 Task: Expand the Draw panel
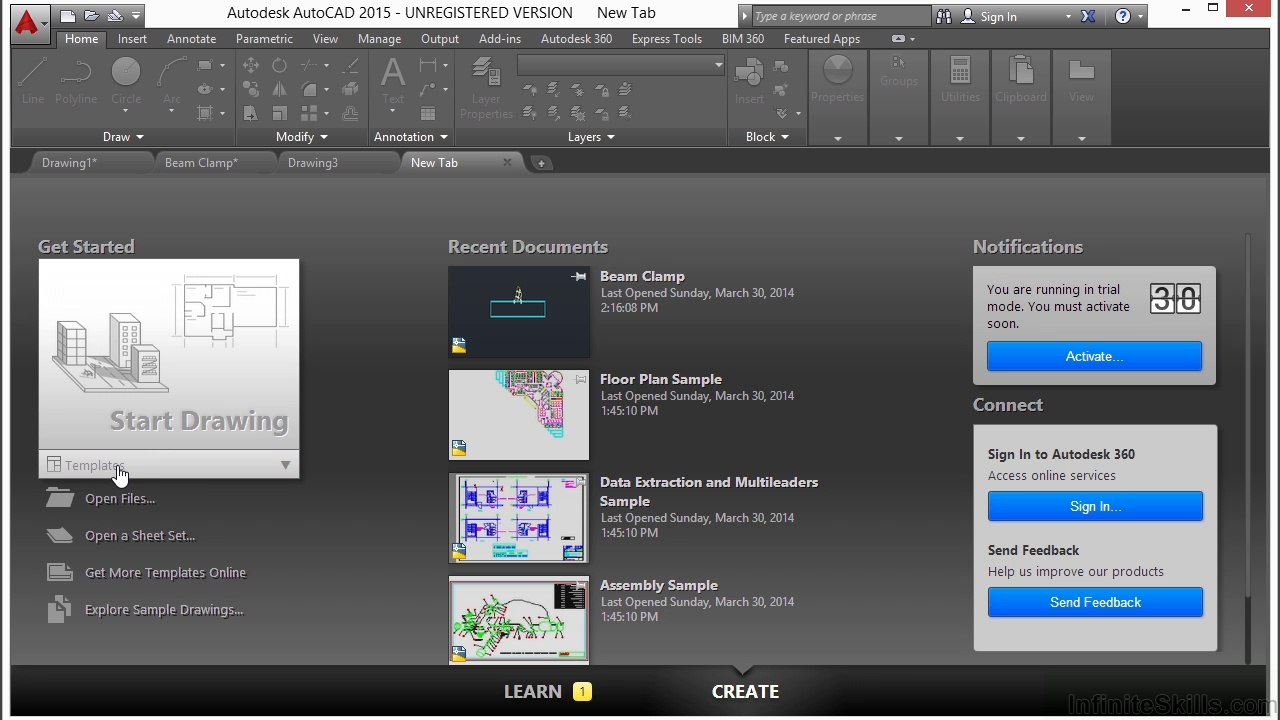tap(123, 137)
